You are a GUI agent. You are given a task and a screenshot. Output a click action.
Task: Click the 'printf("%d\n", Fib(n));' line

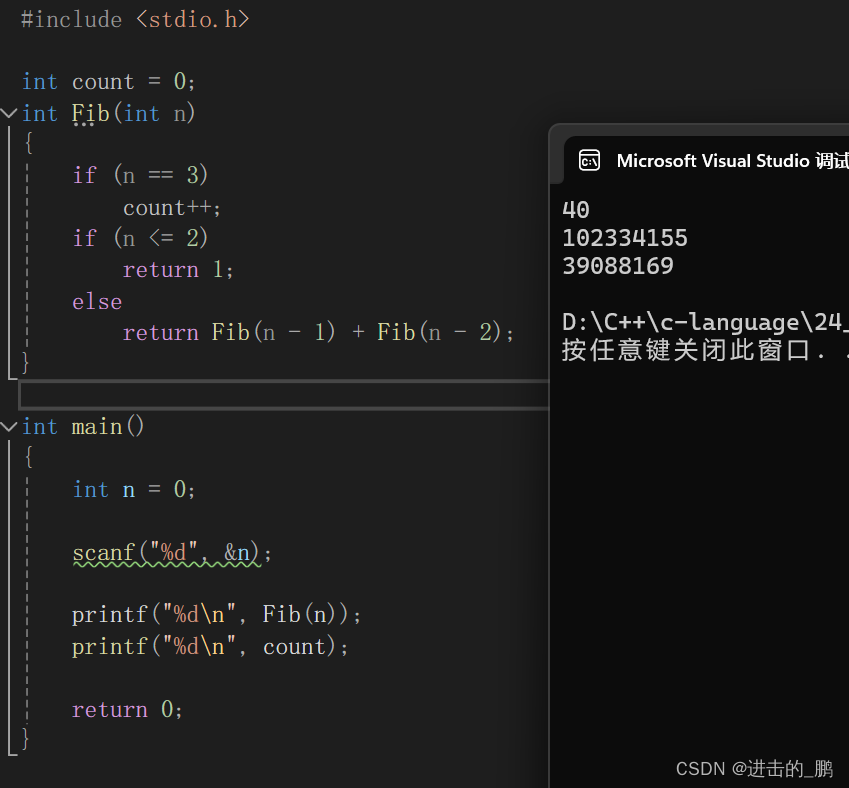coord(216,615)
